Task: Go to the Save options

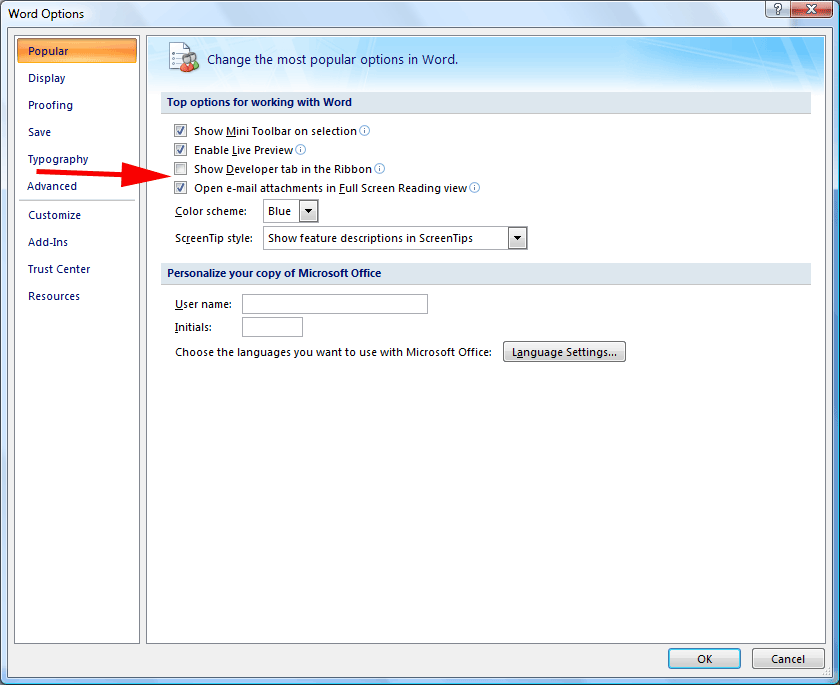Action: 39,132
